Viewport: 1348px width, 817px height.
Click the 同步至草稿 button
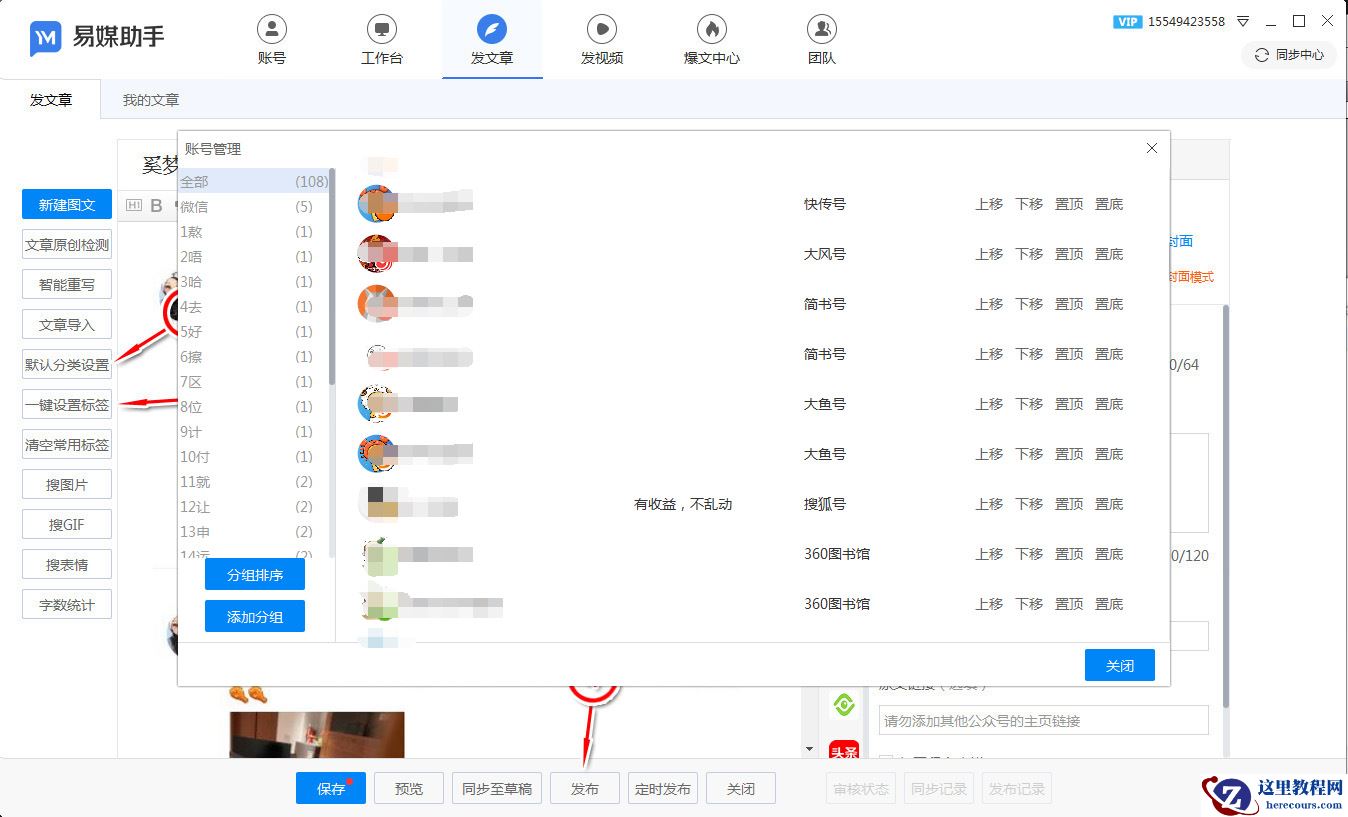point(497,788)
